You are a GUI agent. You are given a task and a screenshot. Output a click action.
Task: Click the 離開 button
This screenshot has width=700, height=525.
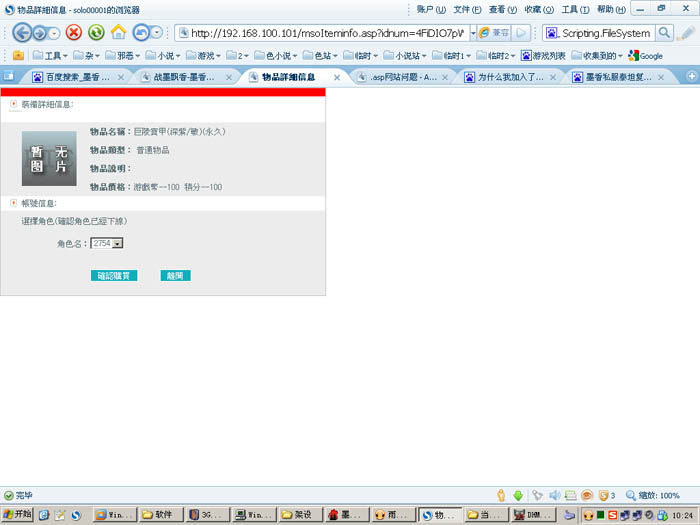[175, 276]
